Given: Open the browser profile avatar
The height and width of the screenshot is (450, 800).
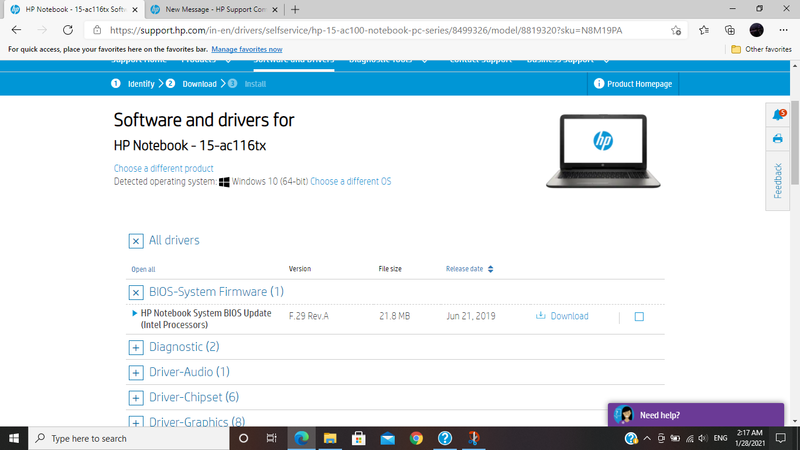Looking at the screenshot, I should click(757, 30).
